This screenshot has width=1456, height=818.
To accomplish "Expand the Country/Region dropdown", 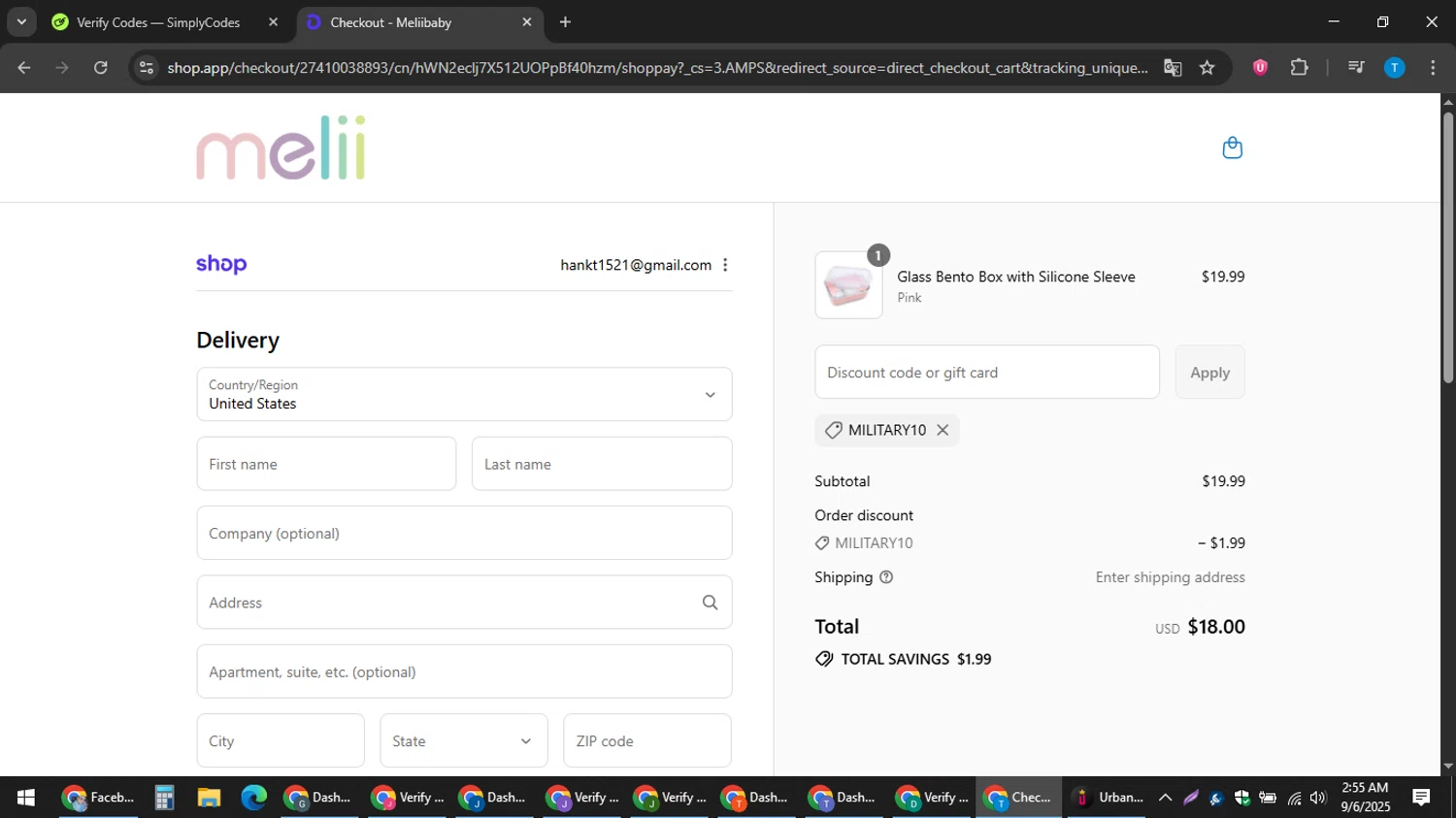I will click(464, 394).
